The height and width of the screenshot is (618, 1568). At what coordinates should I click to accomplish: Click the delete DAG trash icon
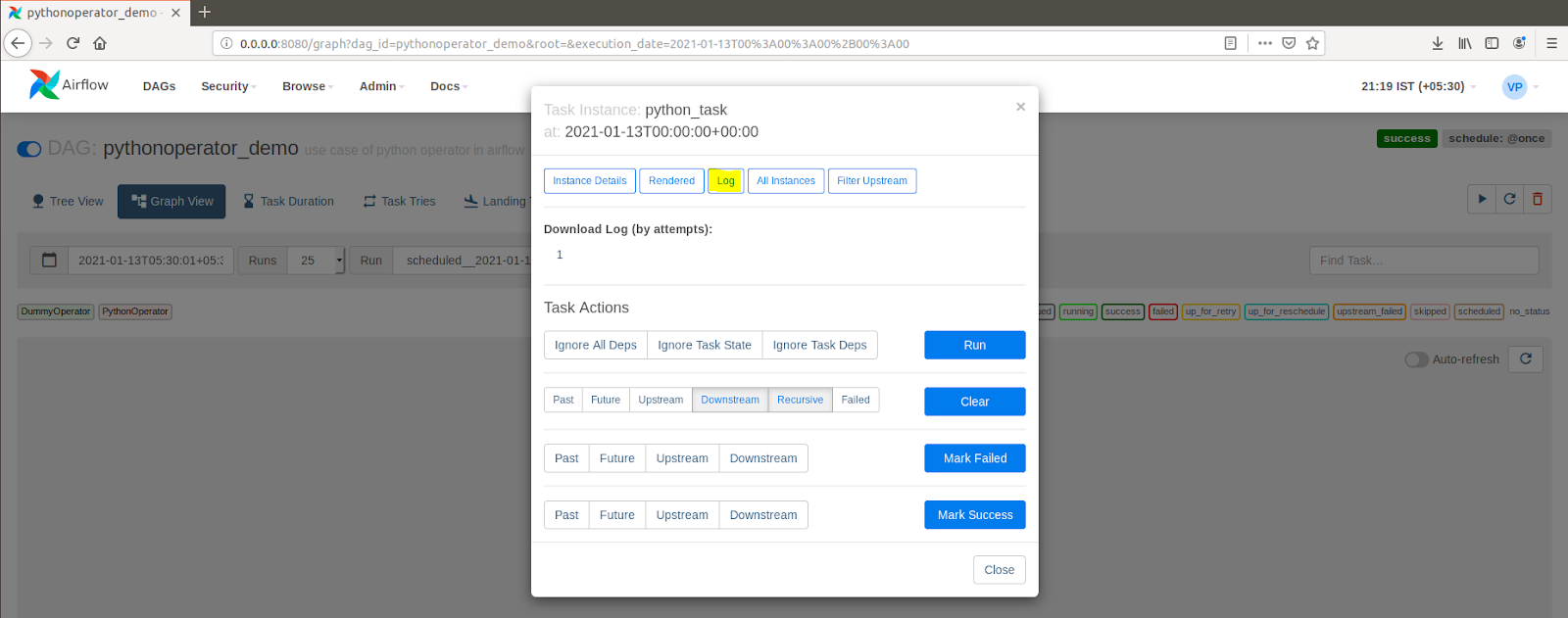(1537, 199)
